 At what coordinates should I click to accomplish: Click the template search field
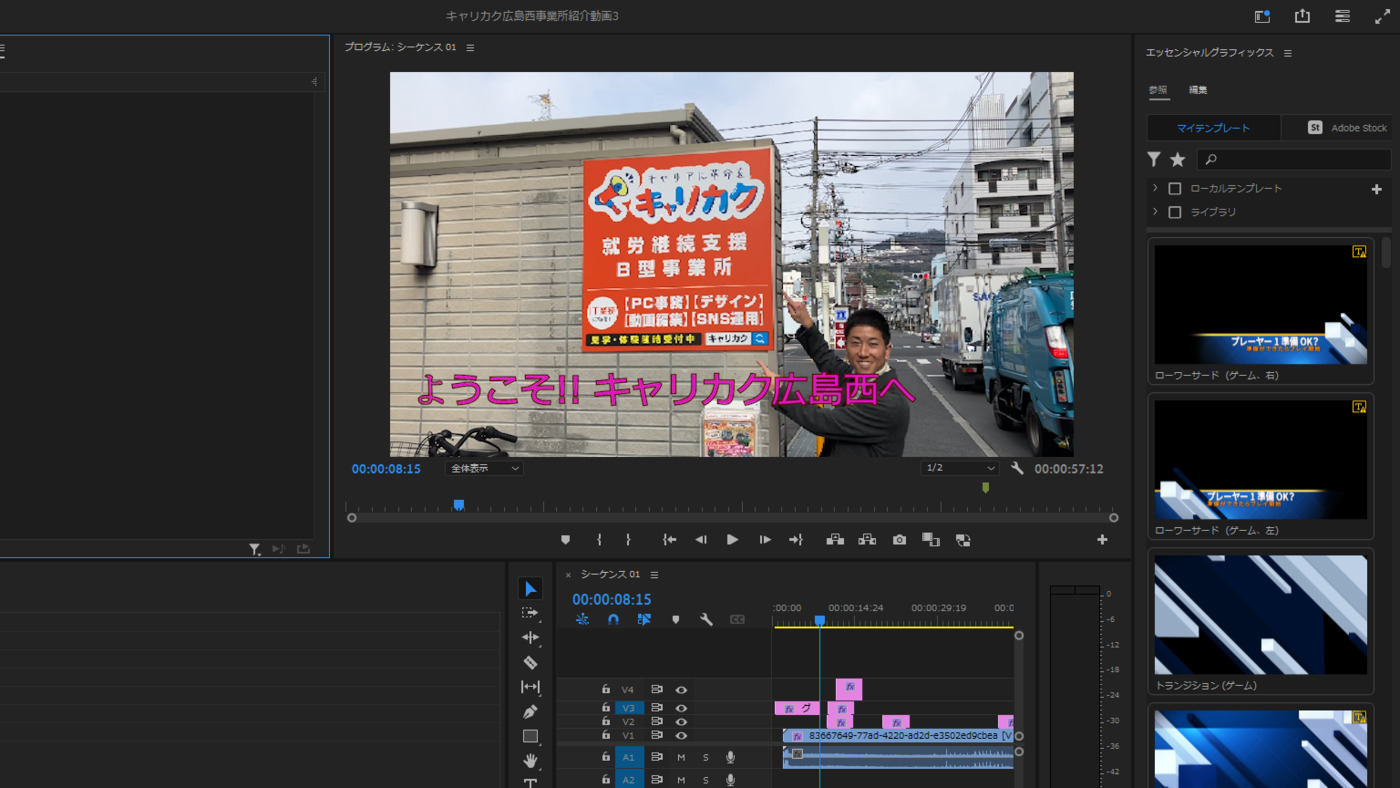[x=1293, y=159]
